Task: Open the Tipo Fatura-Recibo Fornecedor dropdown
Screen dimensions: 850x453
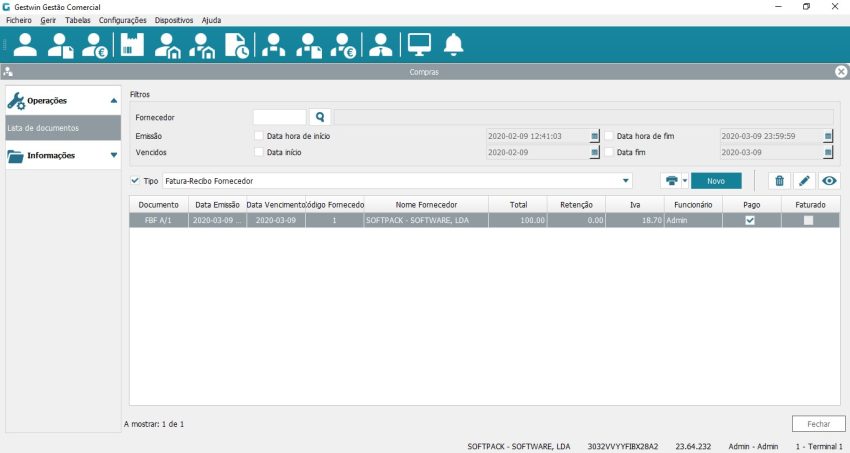Action: click(626, 181)
